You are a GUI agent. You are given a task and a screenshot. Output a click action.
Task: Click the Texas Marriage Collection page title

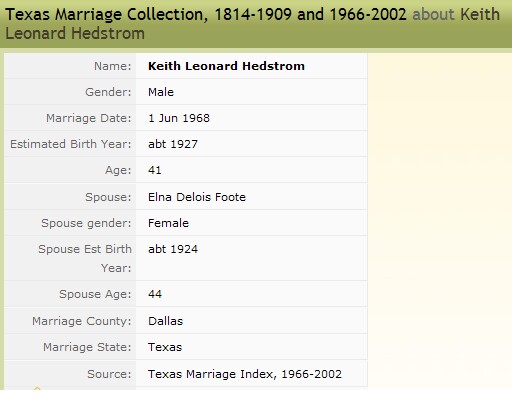click(x=206, y=15)
